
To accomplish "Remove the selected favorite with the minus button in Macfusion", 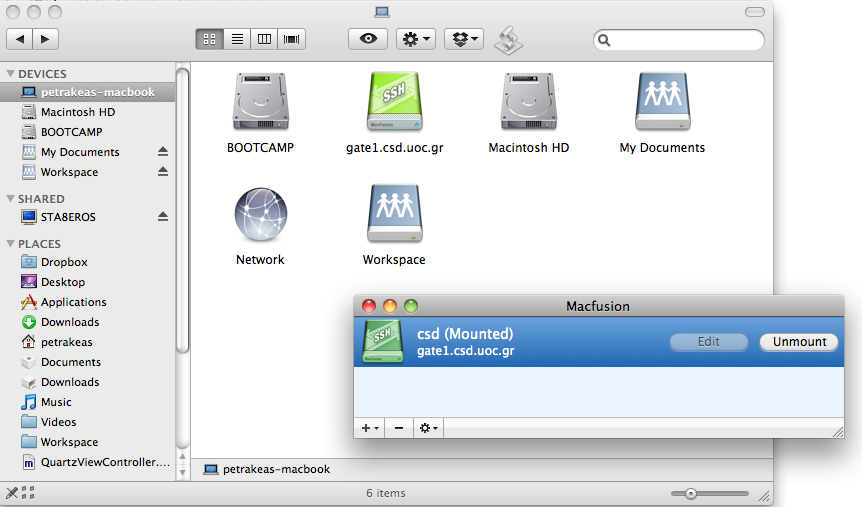I will point(399,428).
